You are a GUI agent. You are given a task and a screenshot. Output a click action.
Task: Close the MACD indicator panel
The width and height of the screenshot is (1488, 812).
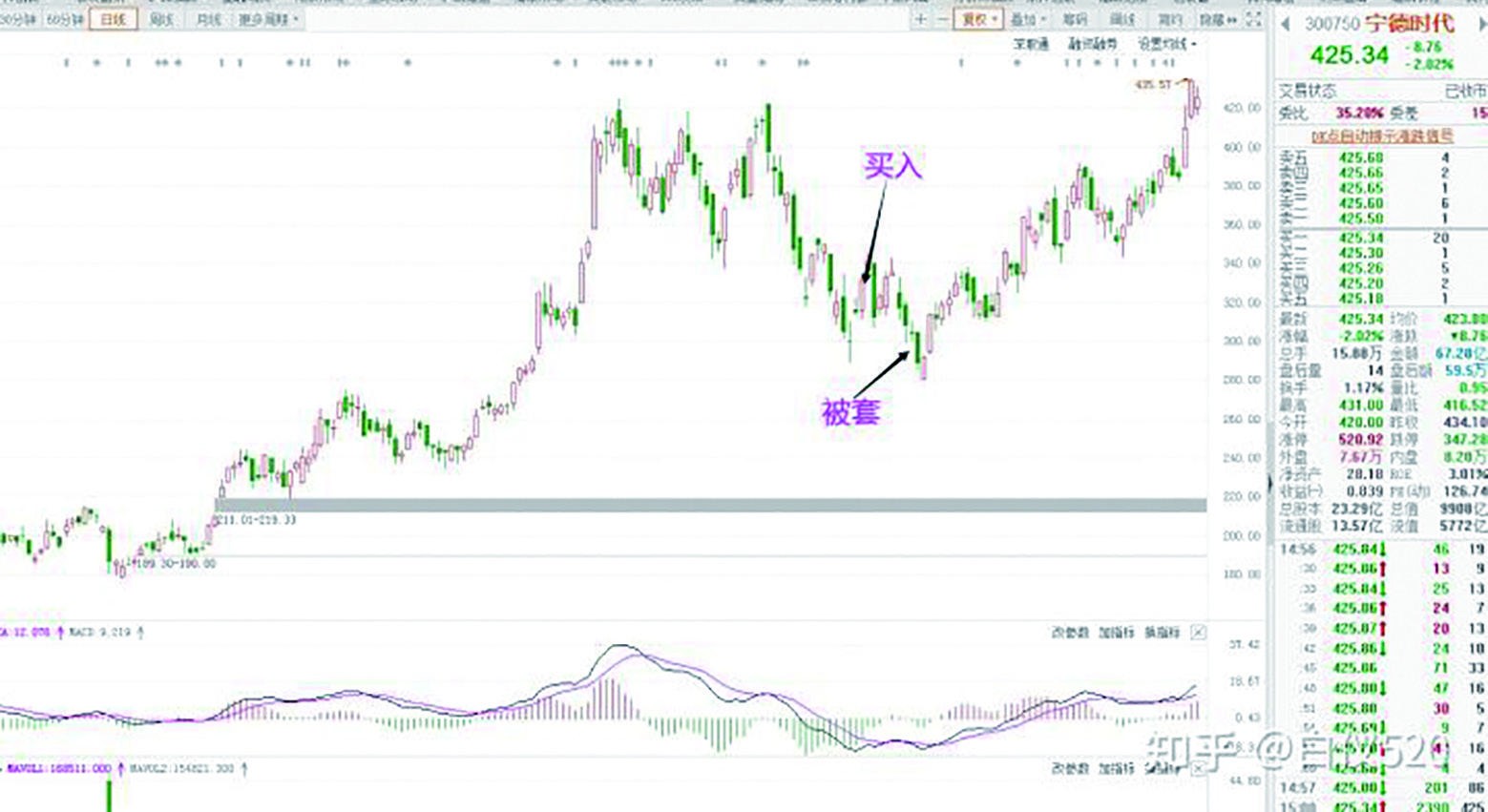(x=1198, y=633)
